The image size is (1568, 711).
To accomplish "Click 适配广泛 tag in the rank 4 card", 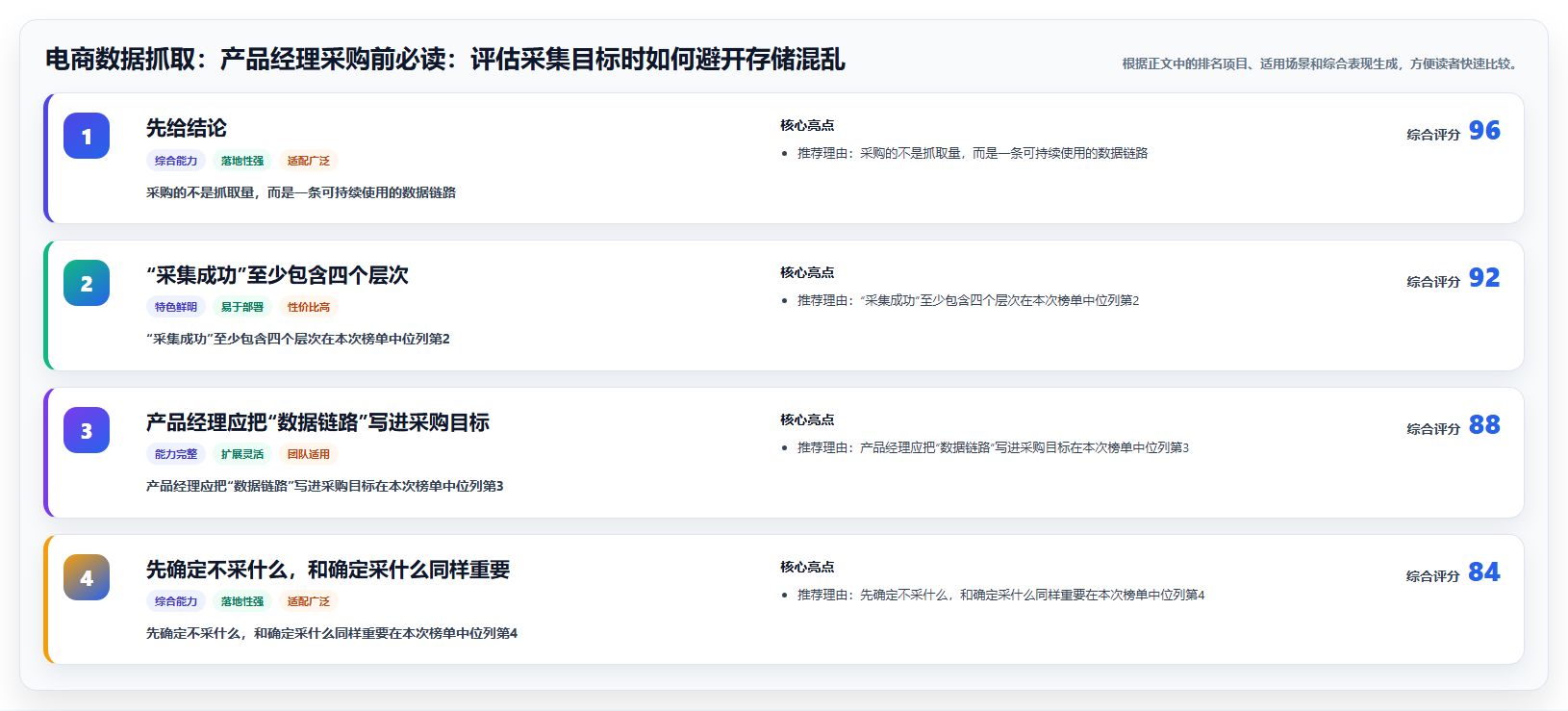I will point(309,601).
